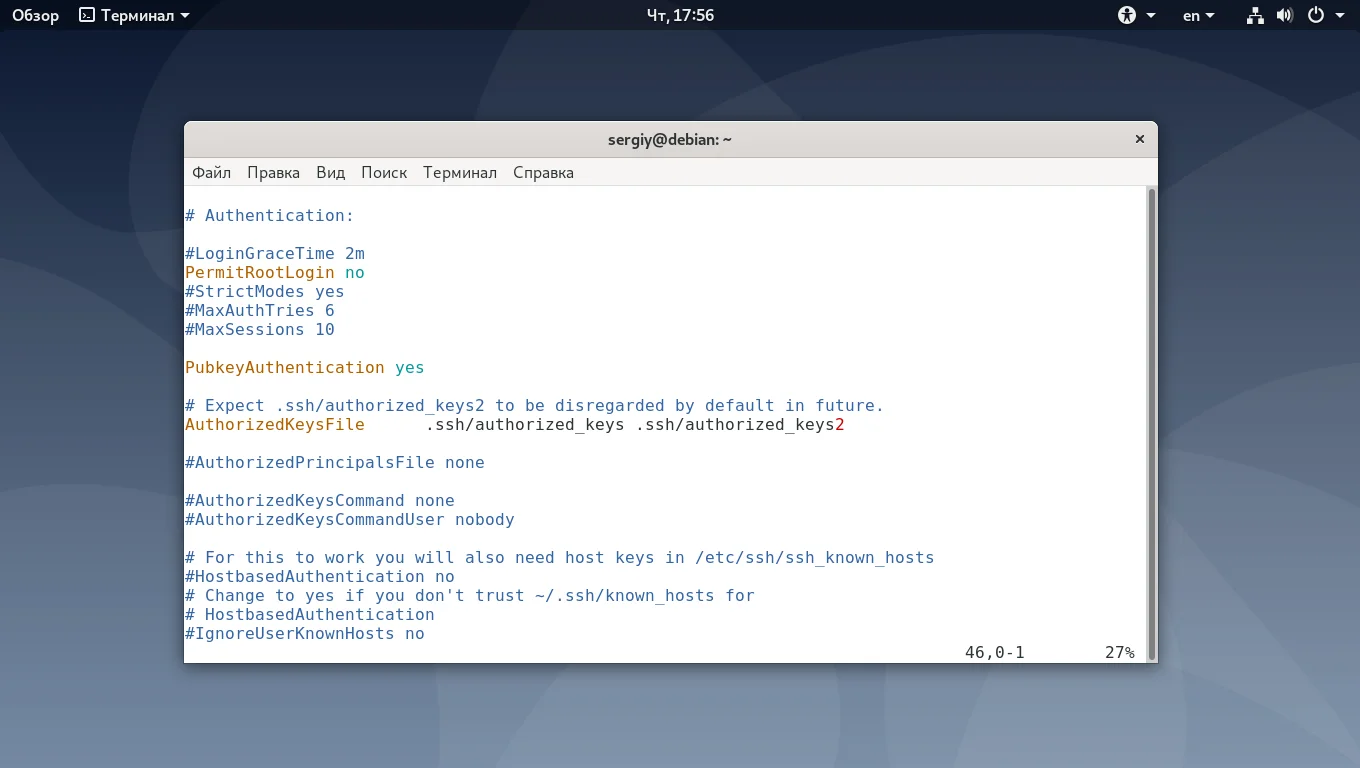Open the Вид menu

[330, 172]
